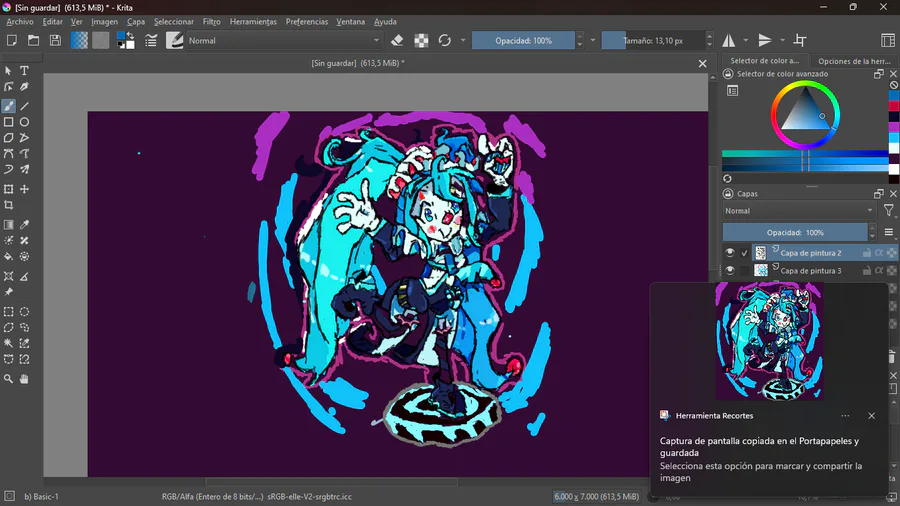Open Herramienta Recortes notification options
The height and width of the screenshot is (506, 900).
tap(845, 415)
